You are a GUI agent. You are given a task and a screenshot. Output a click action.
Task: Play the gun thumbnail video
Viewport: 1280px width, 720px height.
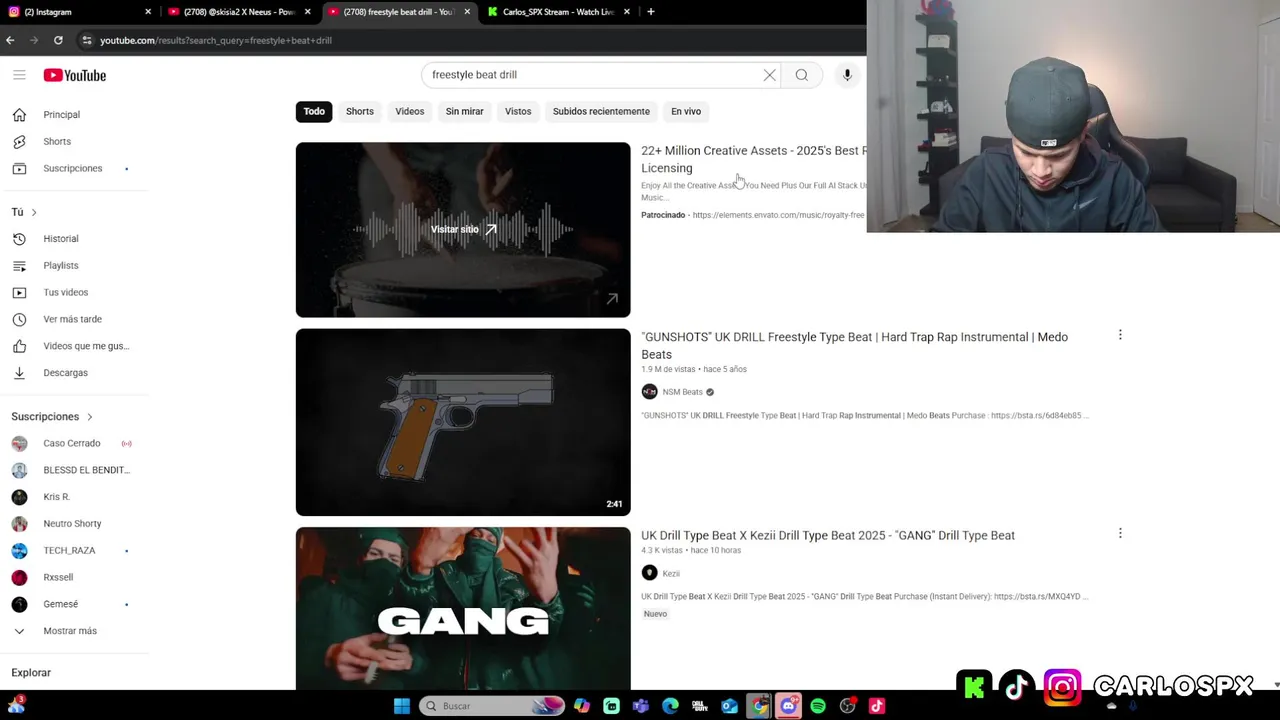[463, 422]
